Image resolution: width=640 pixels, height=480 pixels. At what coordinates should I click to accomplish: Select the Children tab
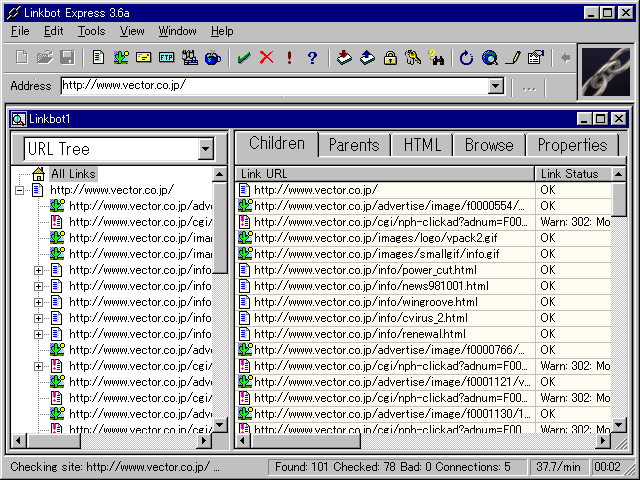tap(277, 143)
